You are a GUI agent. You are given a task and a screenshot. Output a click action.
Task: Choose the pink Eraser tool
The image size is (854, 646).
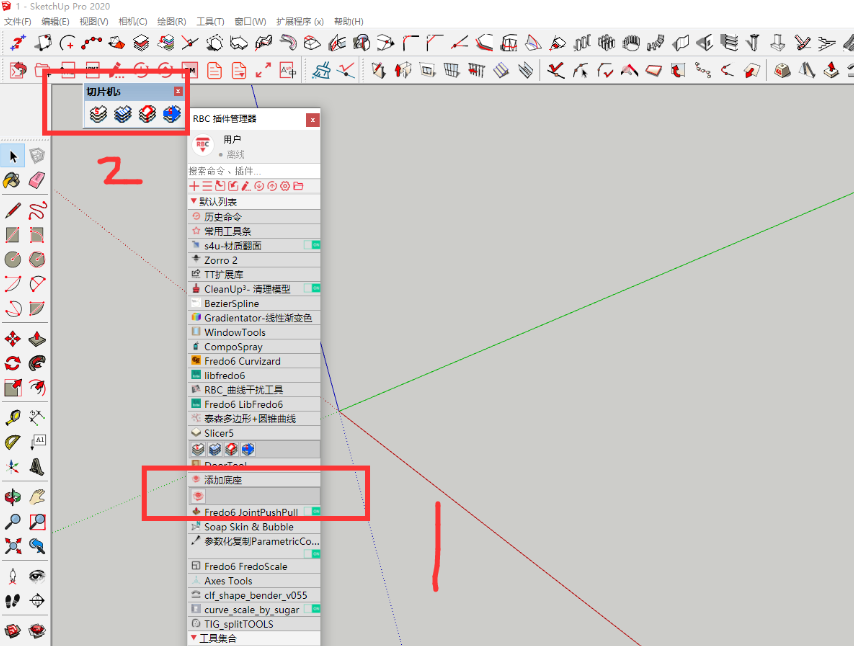click(37, 180)
